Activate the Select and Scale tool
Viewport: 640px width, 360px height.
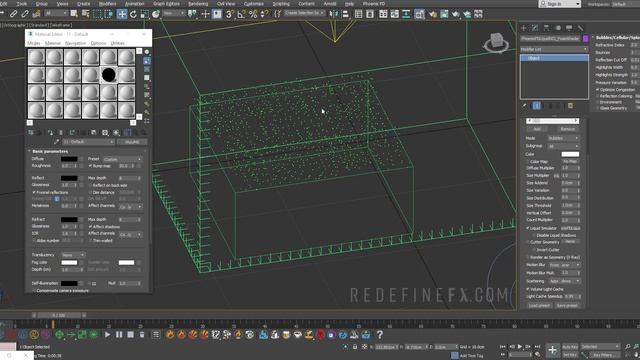(x=144, y=14)
